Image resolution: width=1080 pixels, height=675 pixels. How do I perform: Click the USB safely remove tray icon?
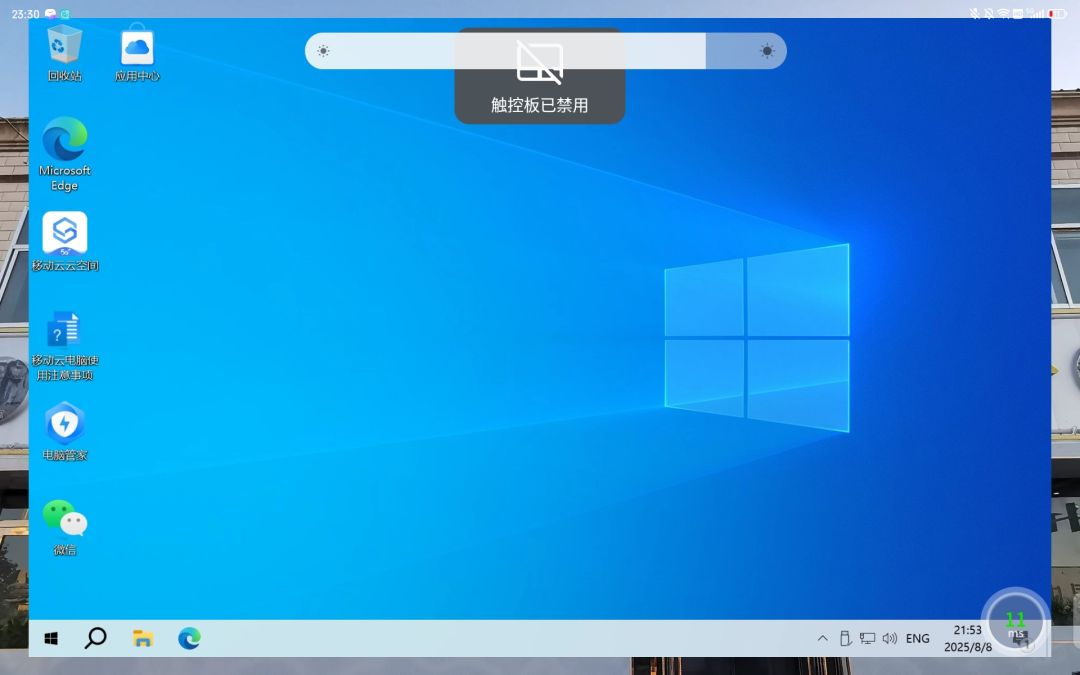tap(845, 638)
